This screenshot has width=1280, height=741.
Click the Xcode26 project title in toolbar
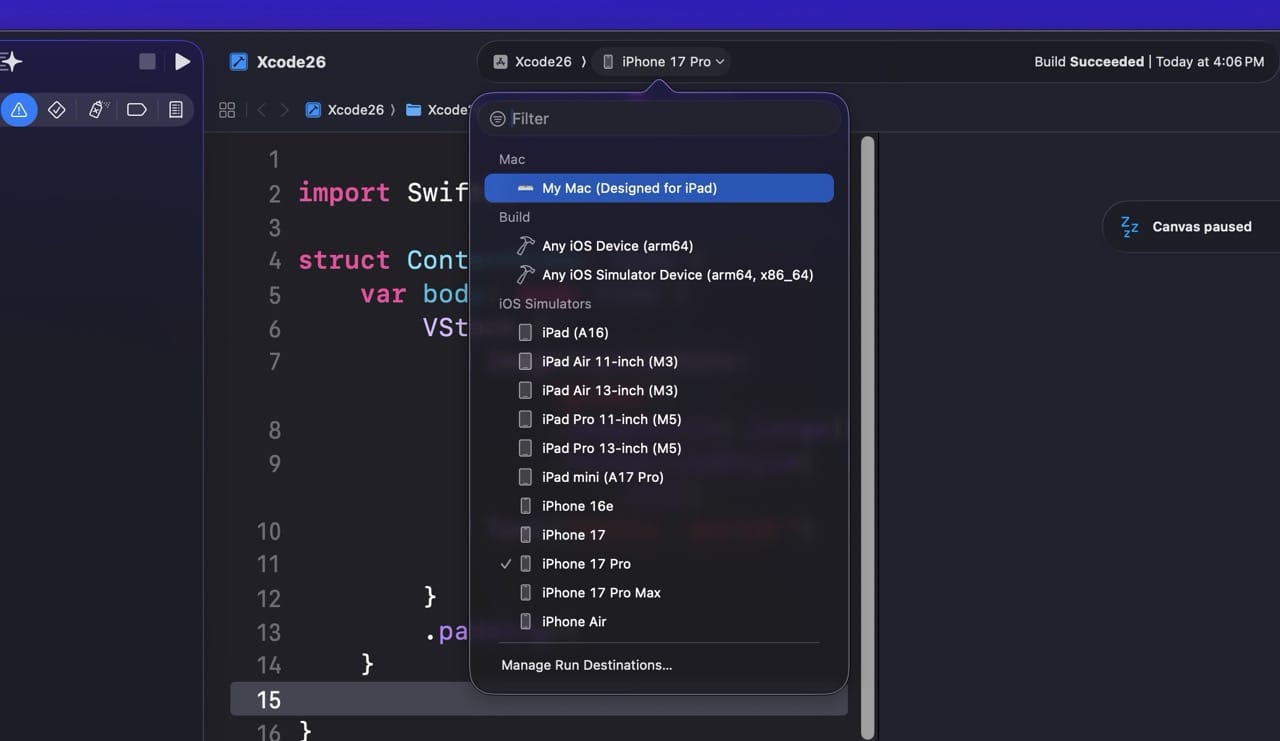click(291, 62)
